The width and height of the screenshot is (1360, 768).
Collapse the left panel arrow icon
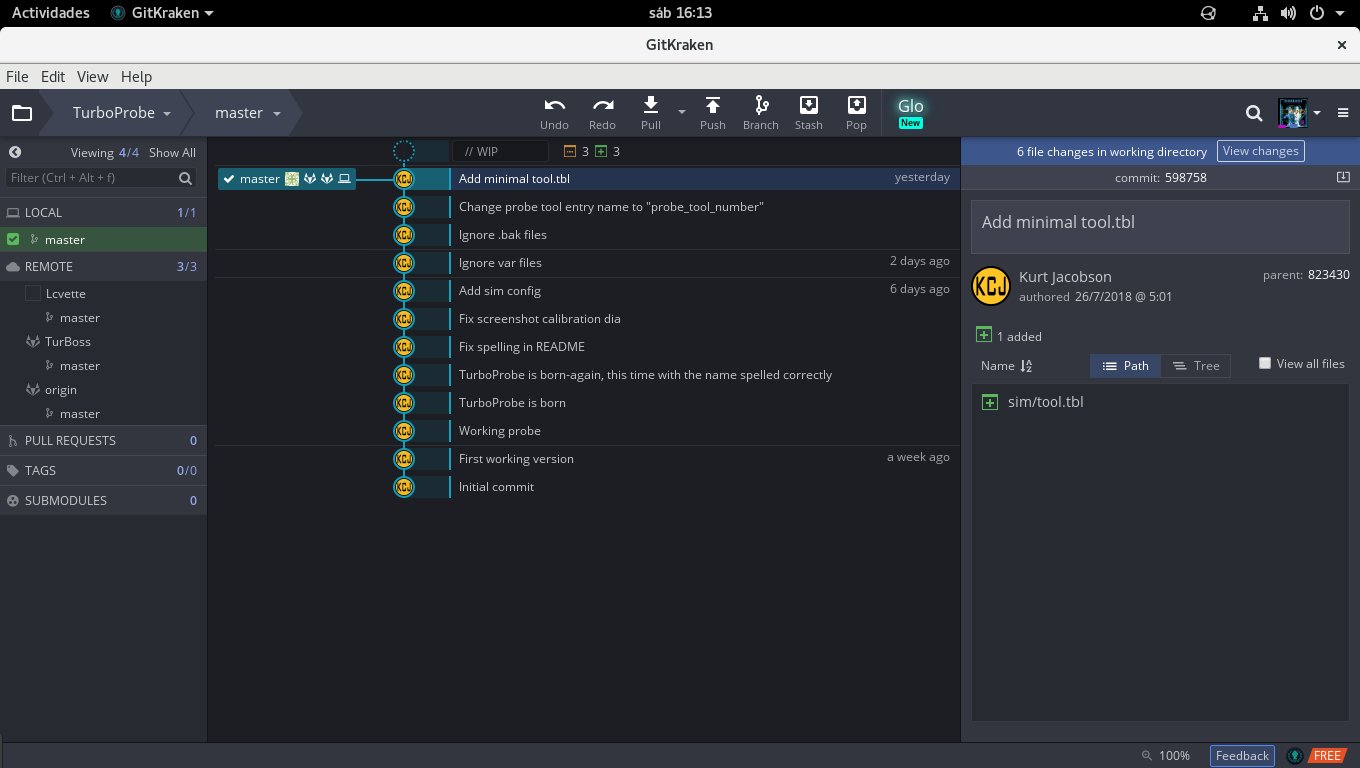click(15, 152)
